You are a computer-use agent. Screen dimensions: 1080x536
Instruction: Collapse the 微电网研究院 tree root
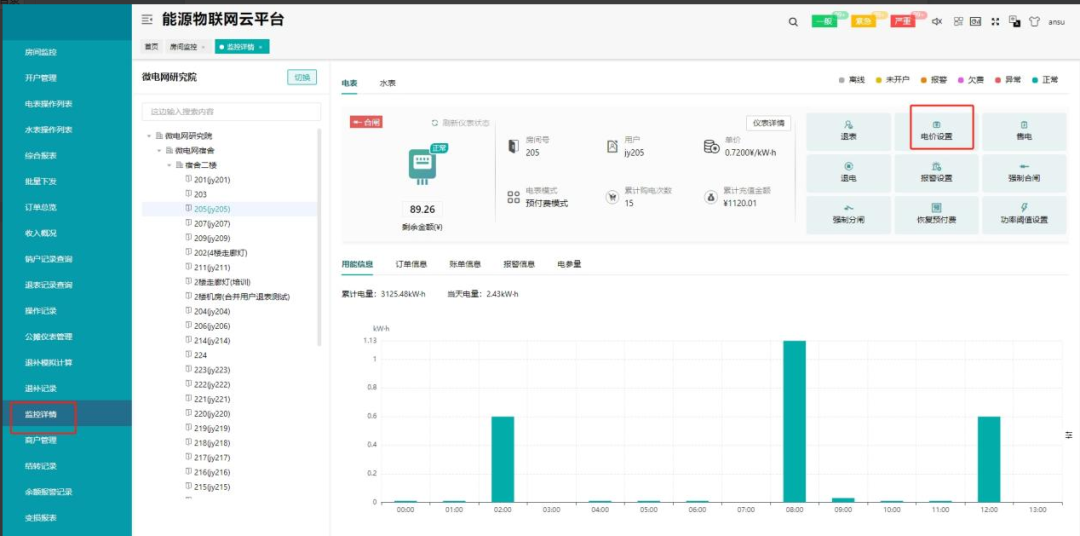click(149, 136)
